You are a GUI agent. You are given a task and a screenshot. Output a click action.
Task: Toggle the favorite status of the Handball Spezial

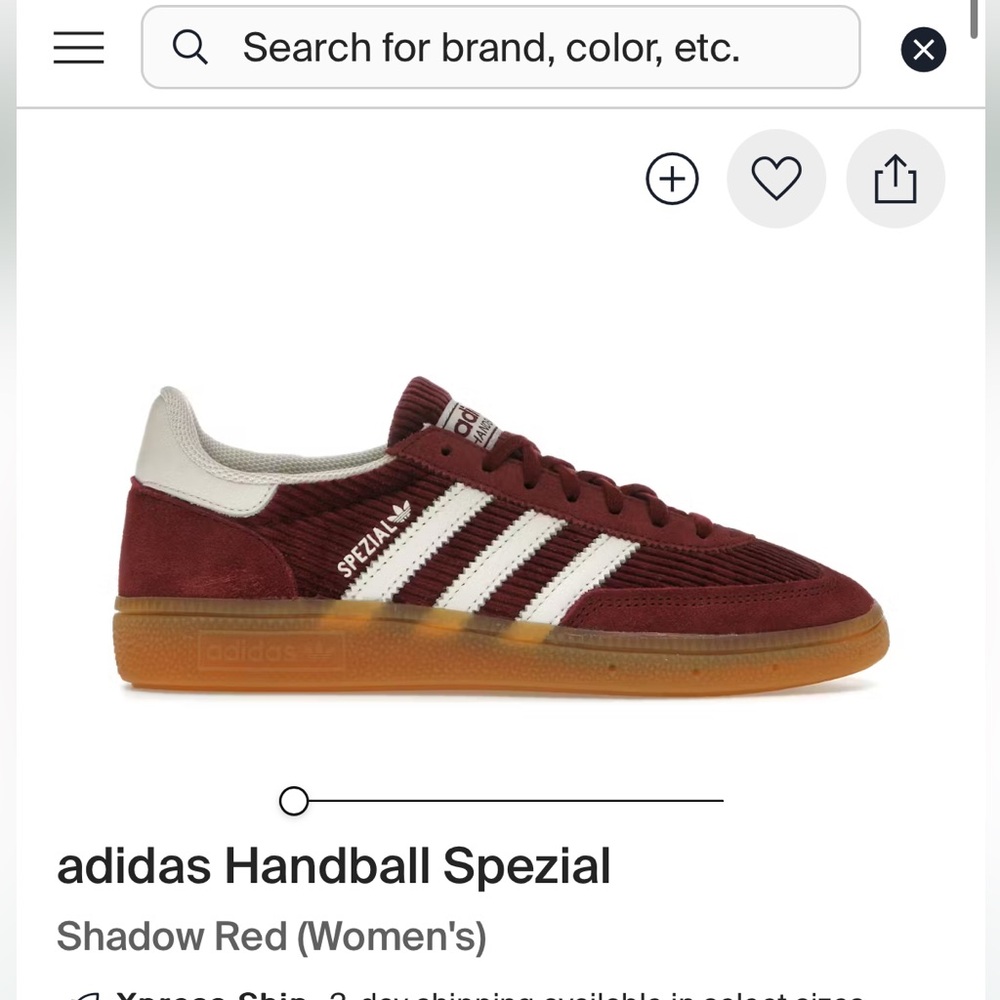pos(777,178)
